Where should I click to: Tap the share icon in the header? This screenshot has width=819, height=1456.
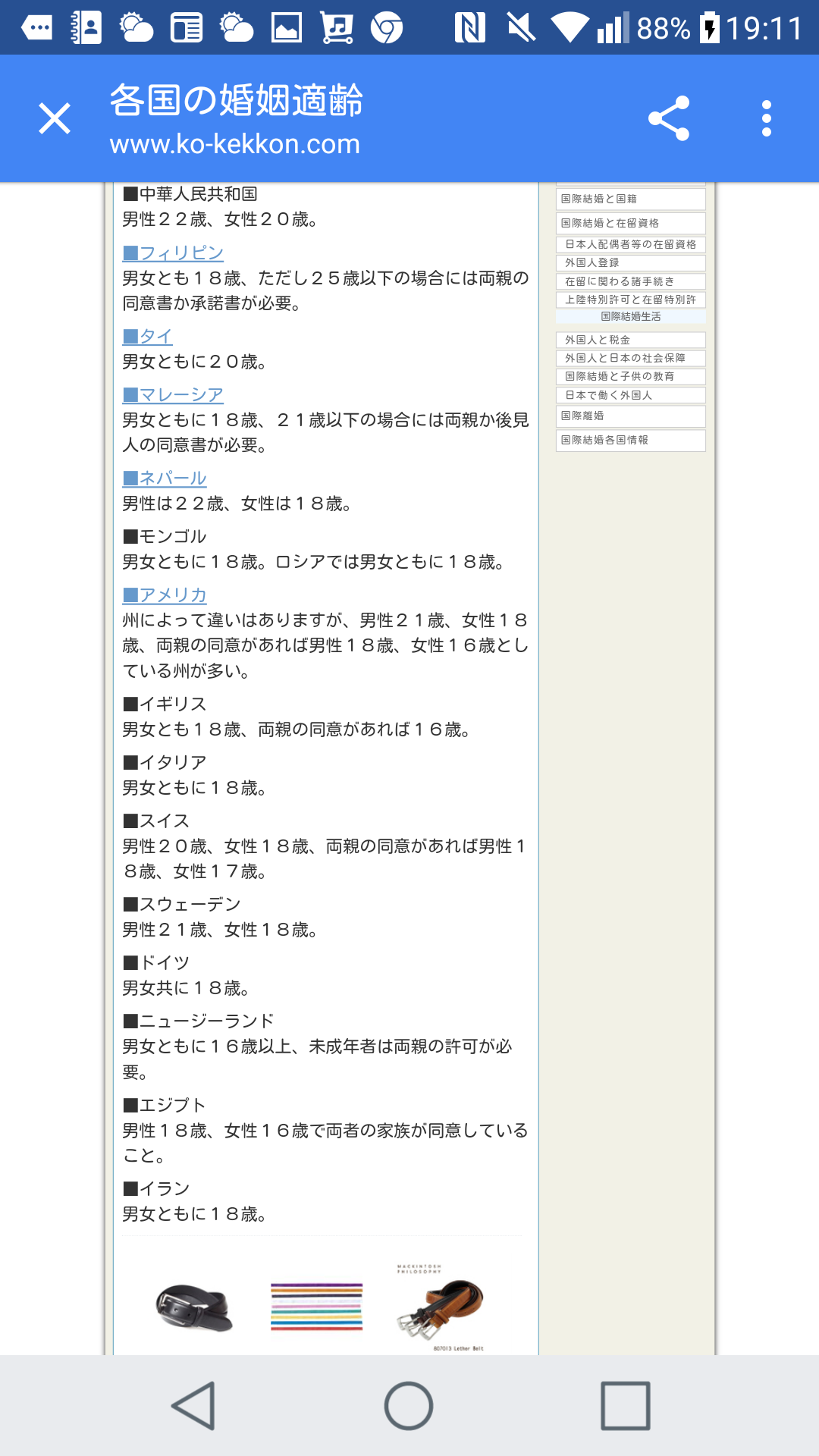[669, 118]
